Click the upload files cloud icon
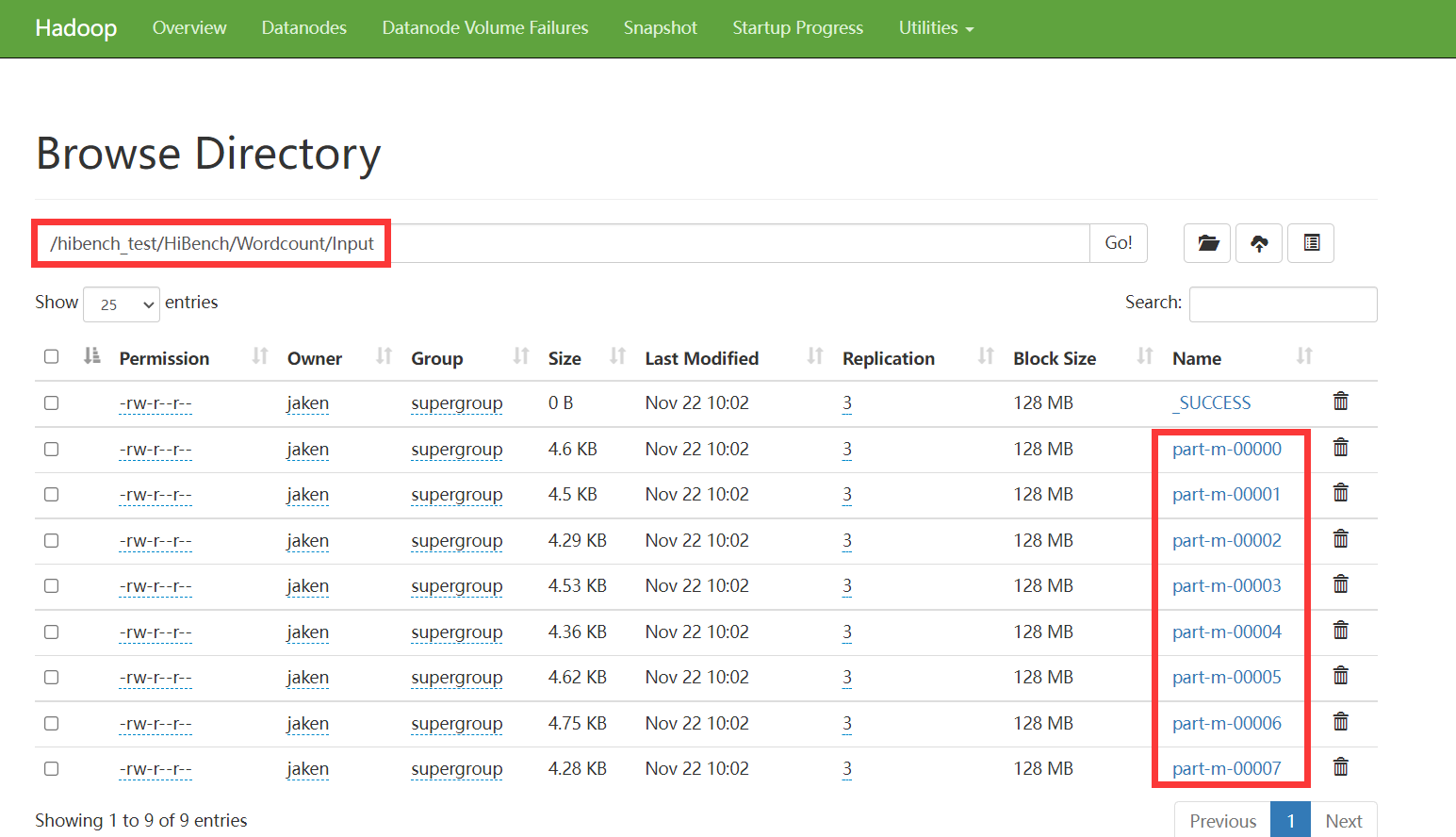1456x837 pixels. point(1259,243)
